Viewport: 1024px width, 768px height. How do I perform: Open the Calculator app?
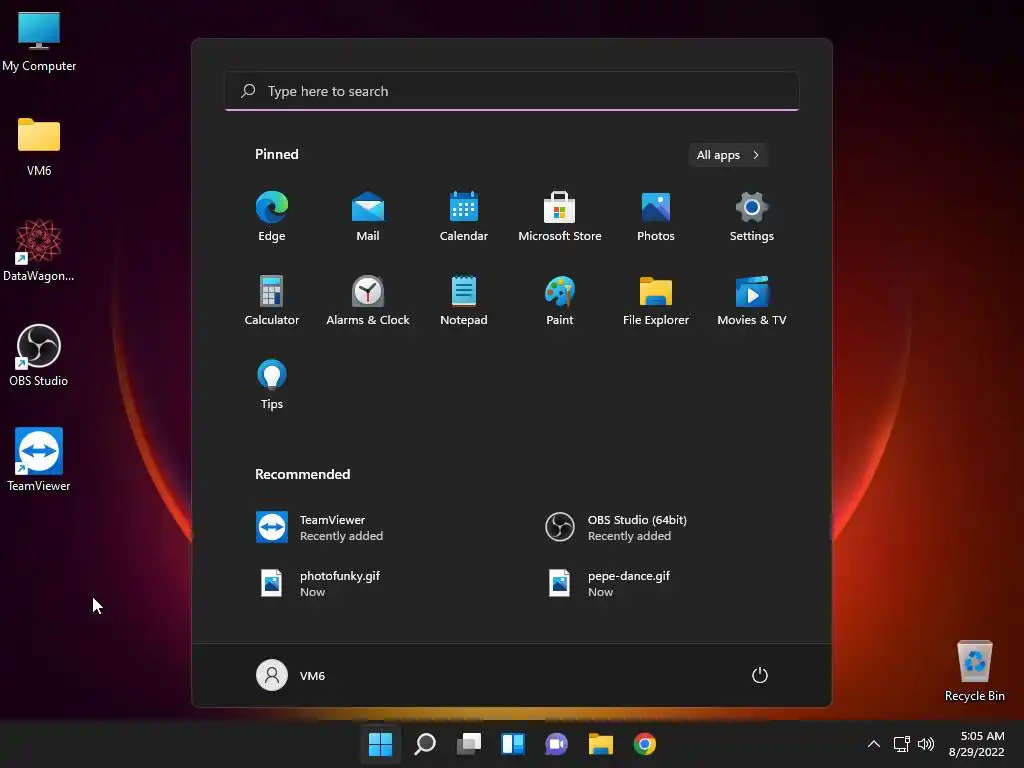[x=272, y=300]
